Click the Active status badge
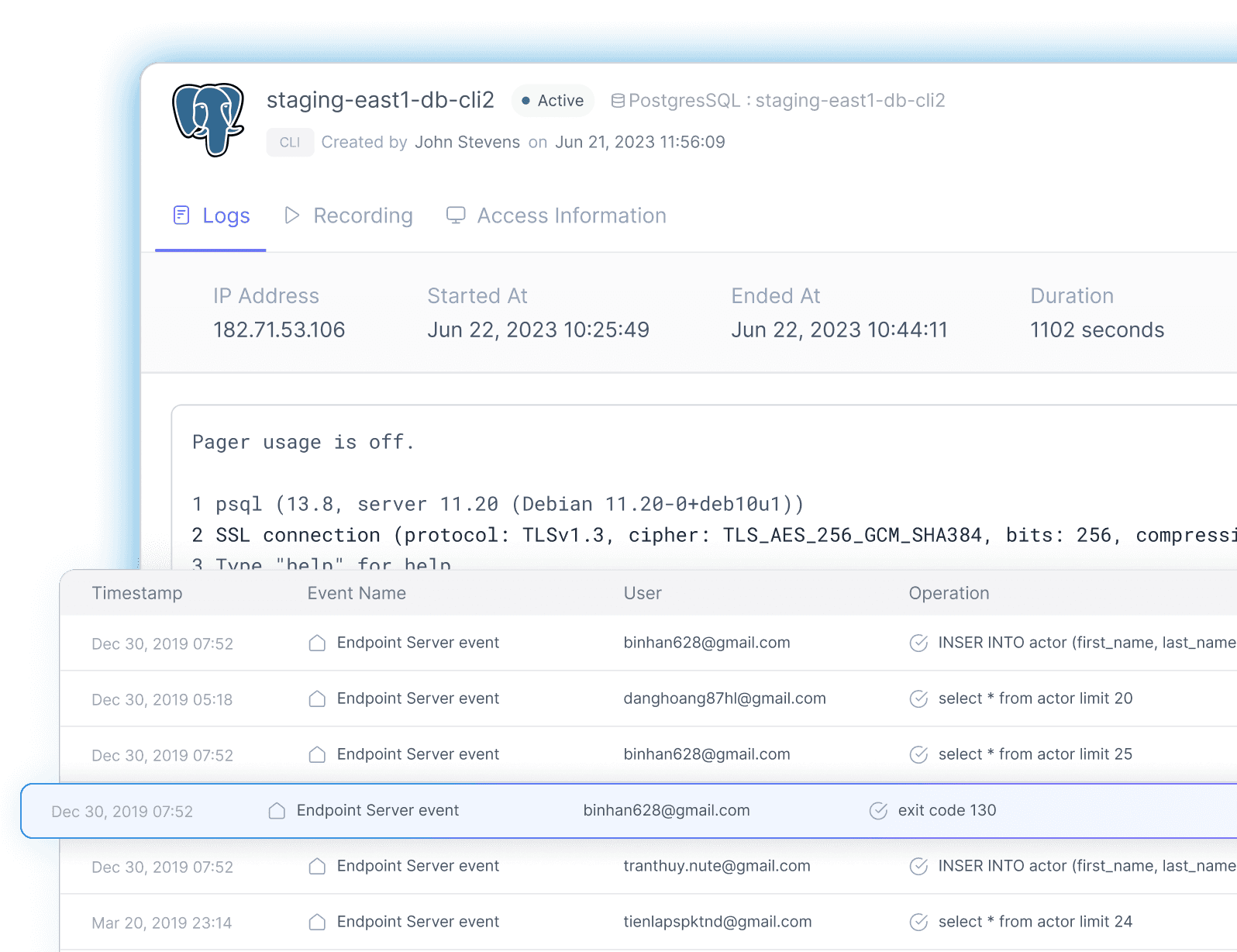This screenshot has height=952, width=1237. pos(553,101)
